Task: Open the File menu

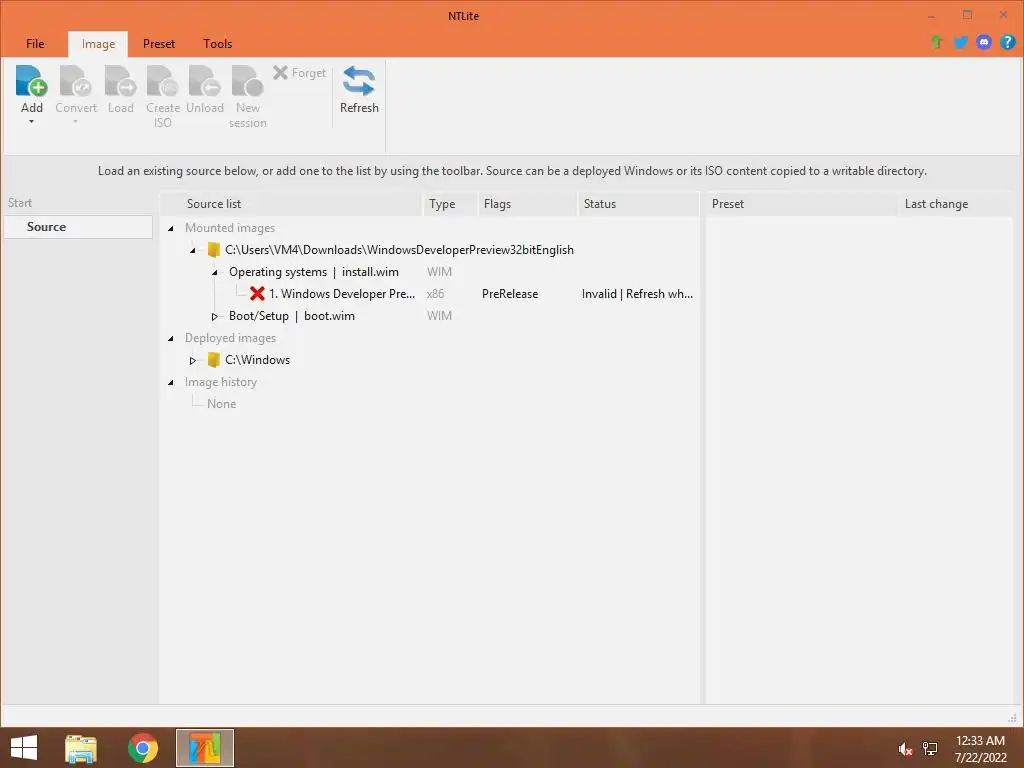Action: [x=35, y=44]
